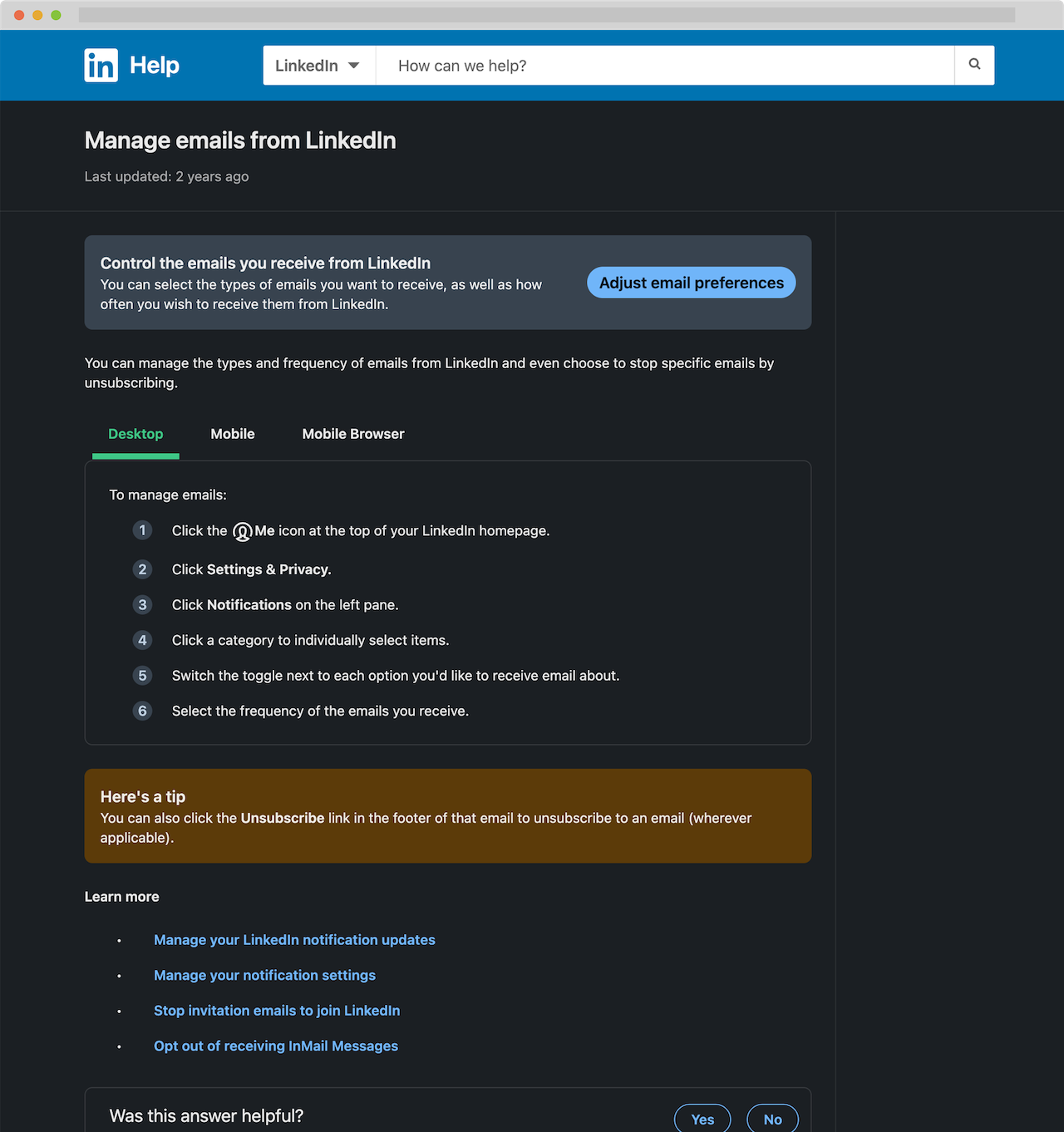The width and height of the screenshot is (1064, 1132).
Task: Open 'Opt out of receiving InMail Messages' link
Action: tap(275, 1046)
